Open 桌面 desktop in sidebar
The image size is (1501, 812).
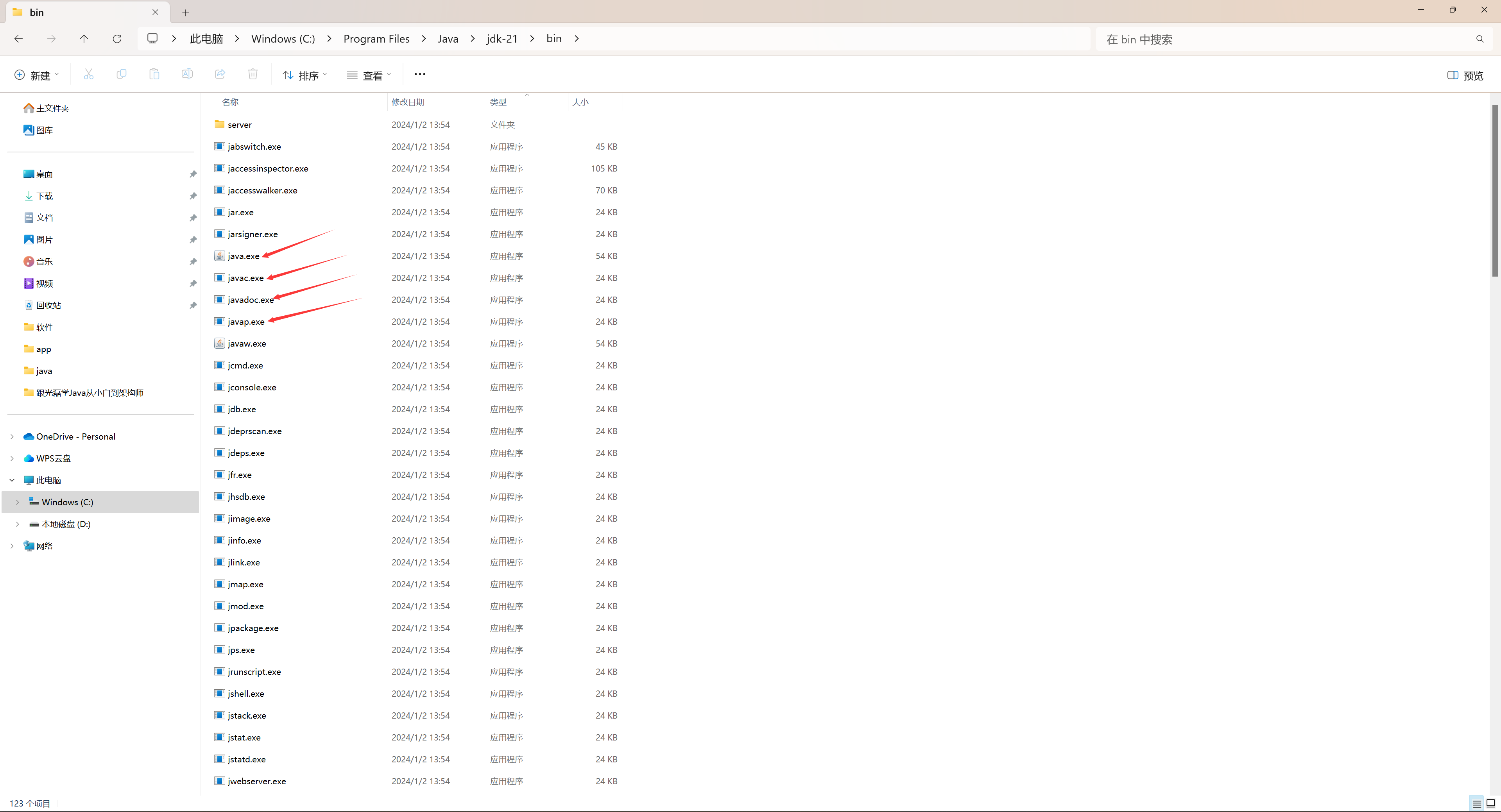38,174
